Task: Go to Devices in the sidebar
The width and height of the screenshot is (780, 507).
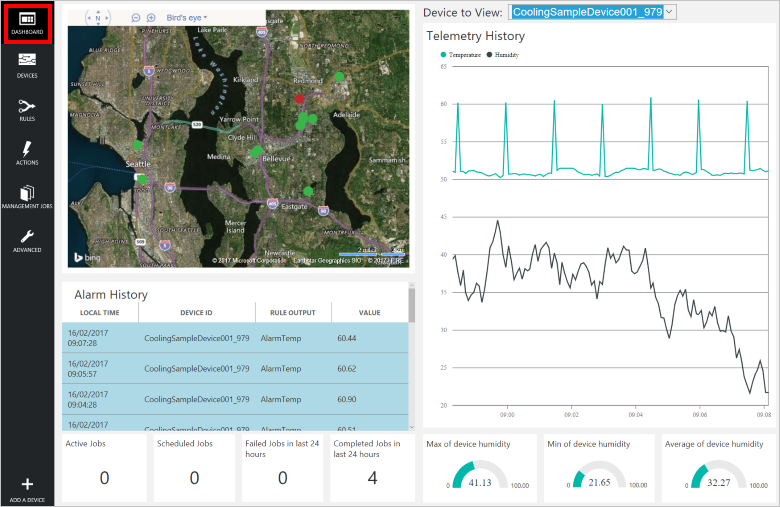Action: tap(27, 66)
